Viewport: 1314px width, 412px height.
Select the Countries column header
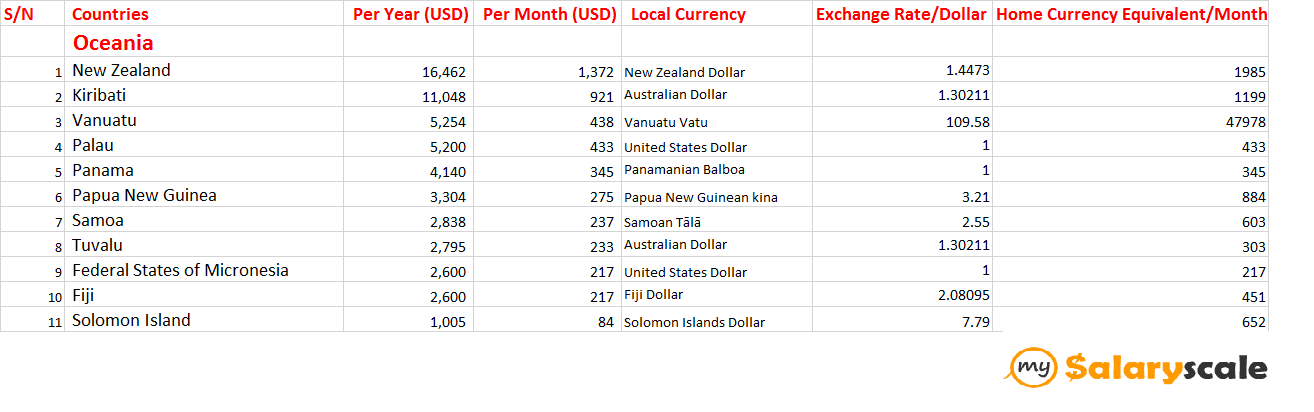110,14
